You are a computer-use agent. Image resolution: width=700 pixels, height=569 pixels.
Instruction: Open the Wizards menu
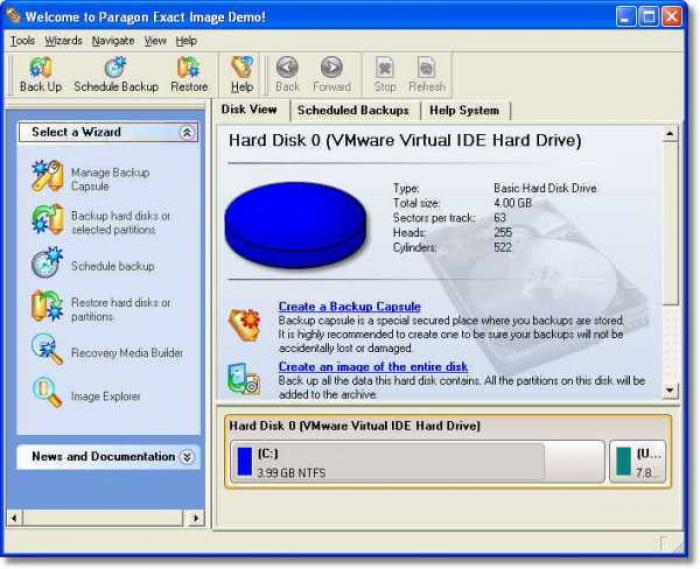pyautogui.click(x=63, y=41)
